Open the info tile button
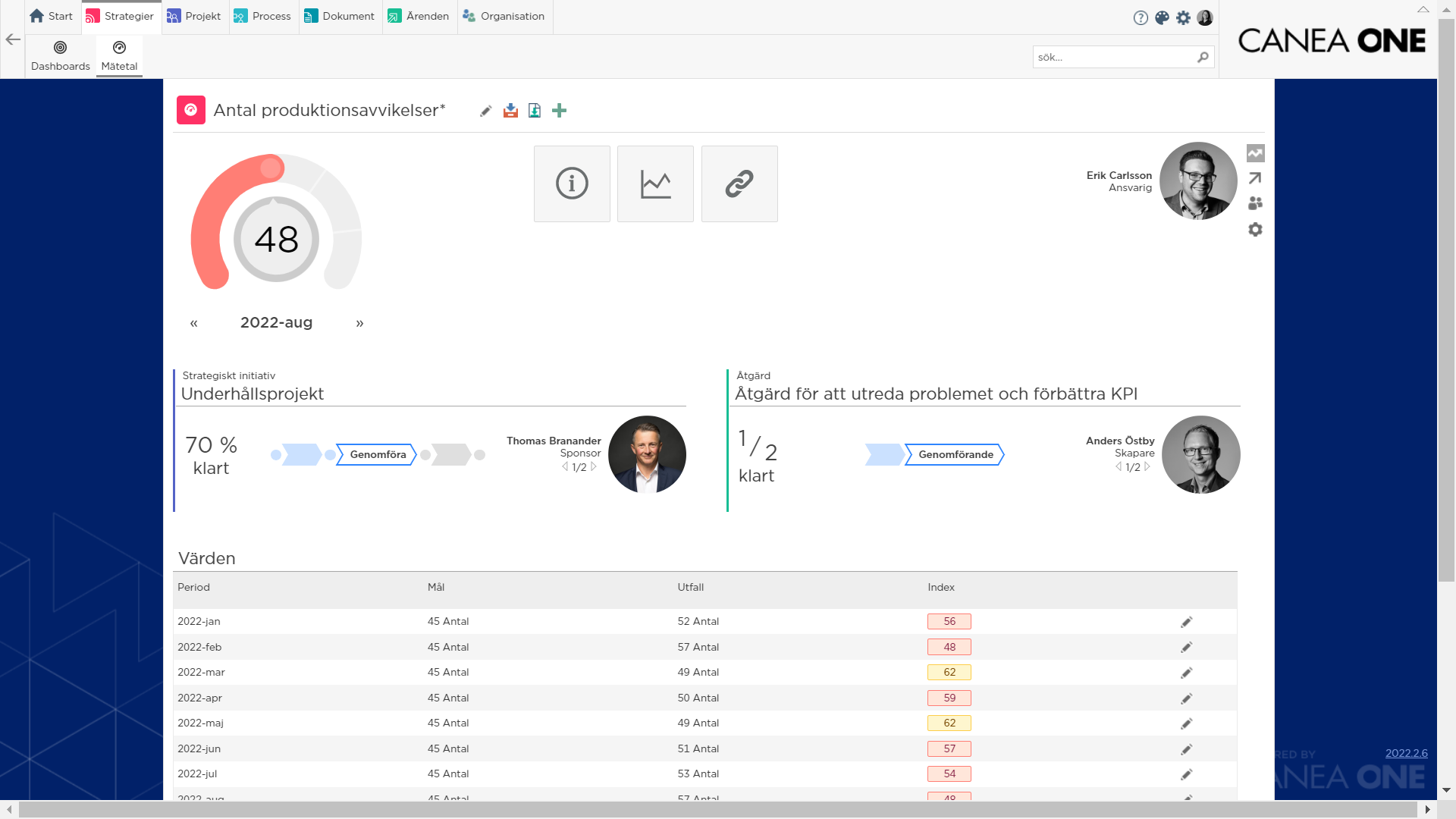 [x=572, y=184]
